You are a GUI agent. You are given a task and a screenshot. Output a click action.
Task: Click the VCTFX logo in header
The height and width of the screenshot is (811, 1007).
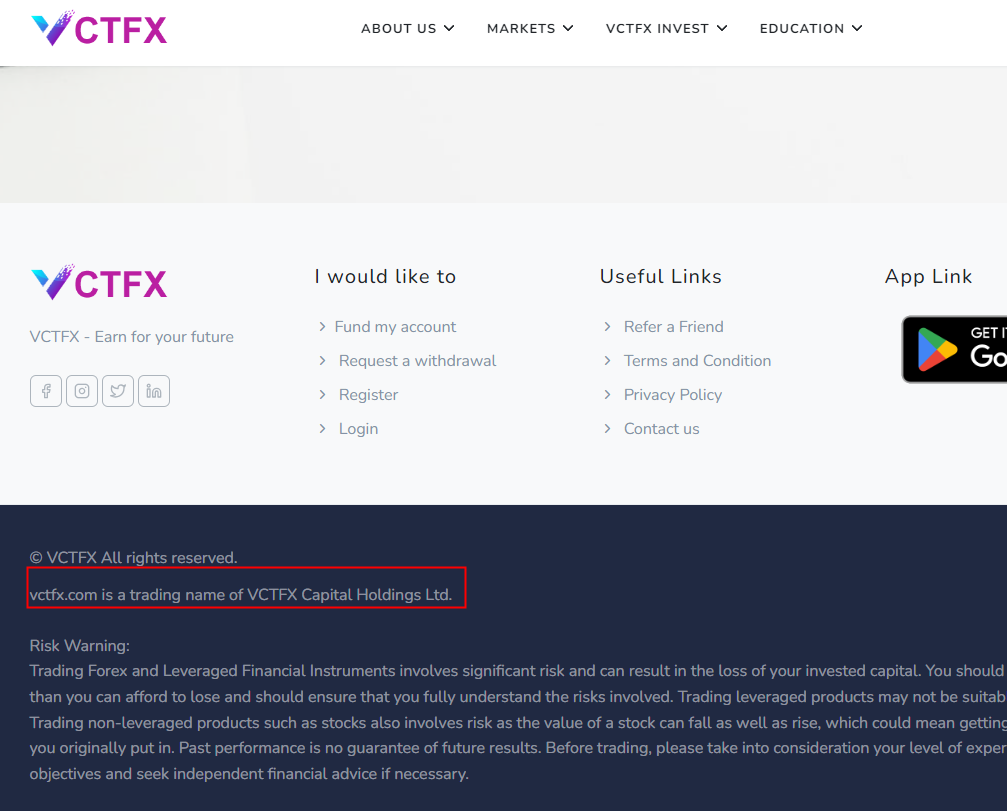click(x=99, y=28)
